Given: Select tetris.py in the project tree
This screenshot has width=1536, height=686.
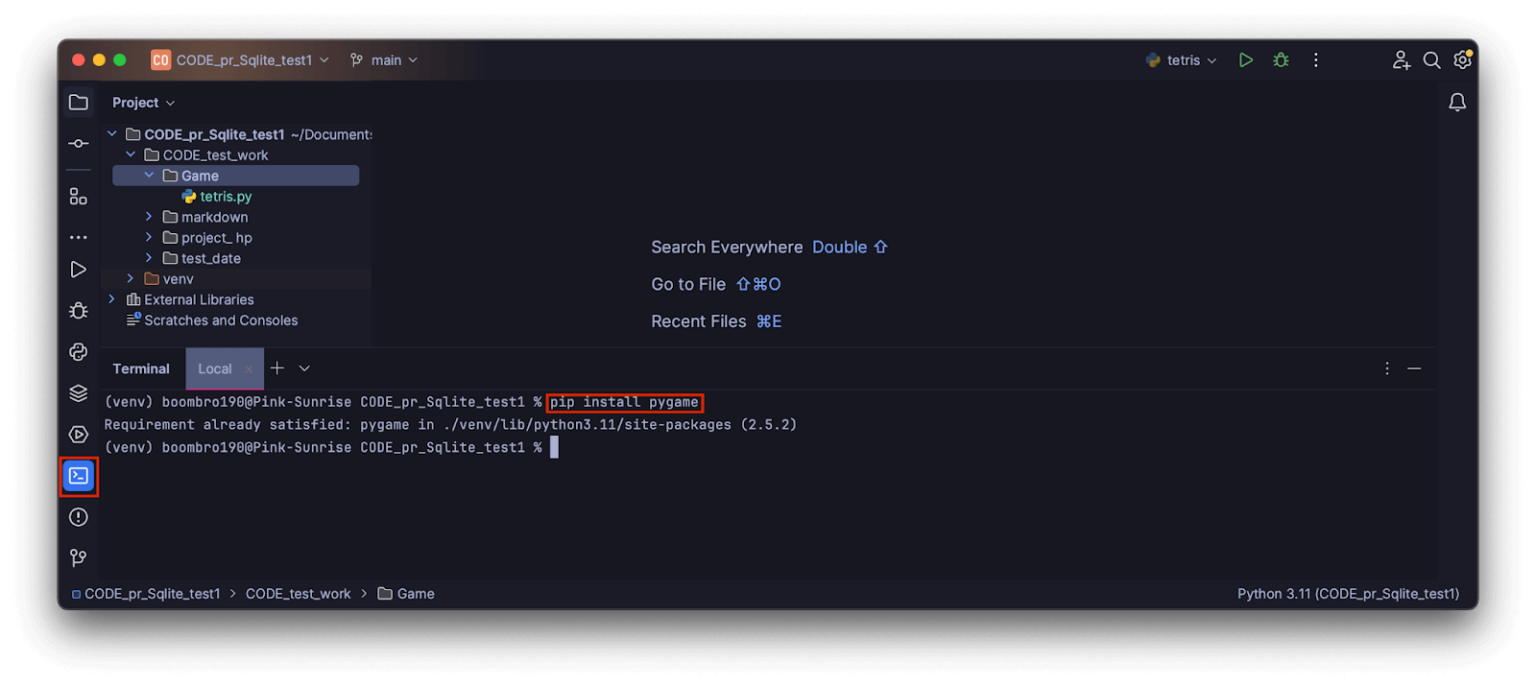Looking at the screenshot, I should click(224, 196).
